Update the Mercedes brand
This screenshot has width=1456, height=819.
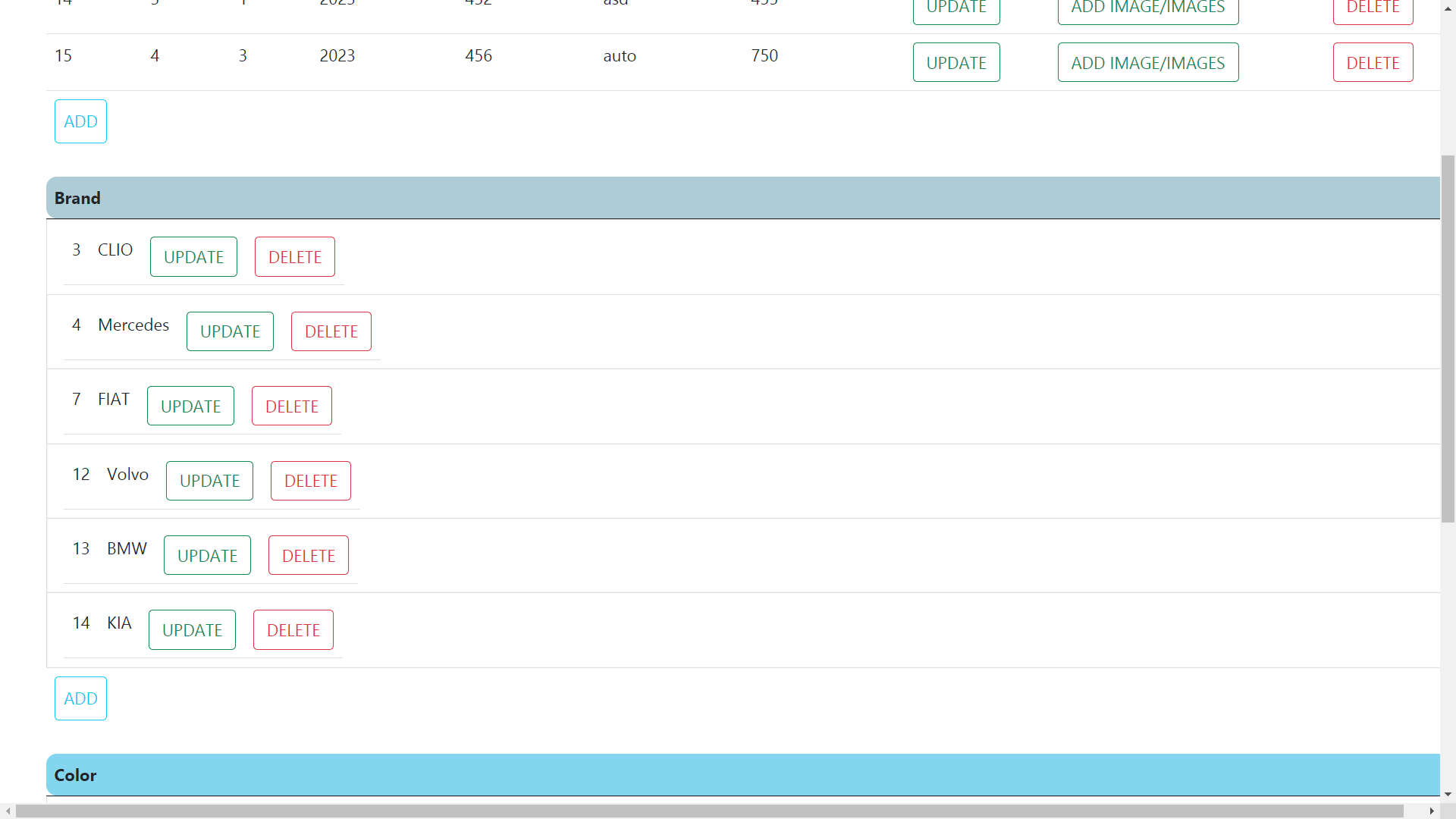230,331
